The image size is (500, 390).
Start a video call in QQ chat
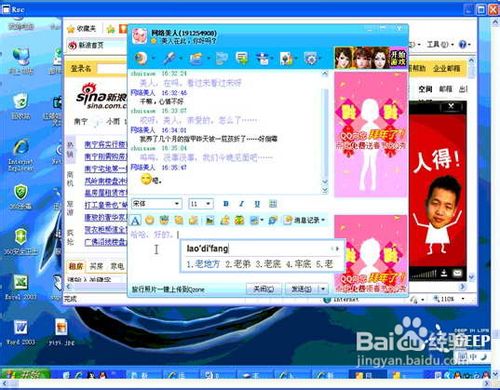pyautogui.click(x=141, y=58)
